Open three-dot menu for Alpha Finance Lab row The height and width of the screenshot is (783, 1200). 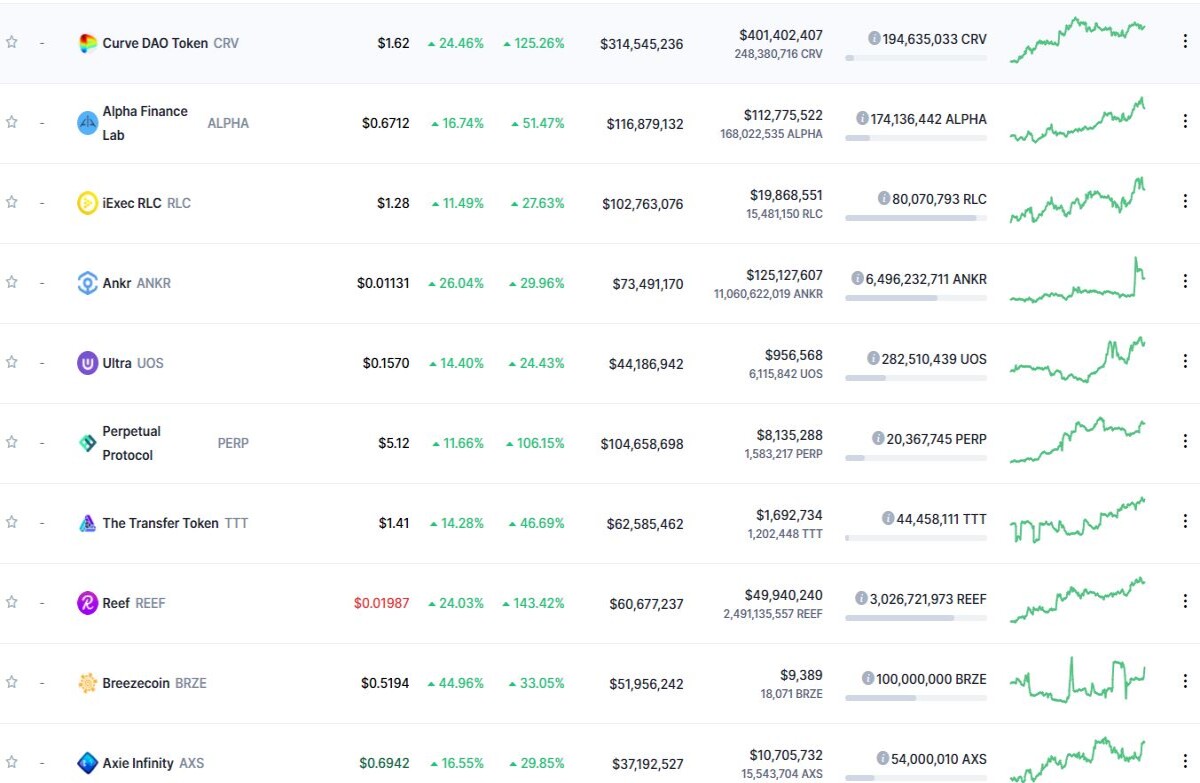click(1185, 122)
